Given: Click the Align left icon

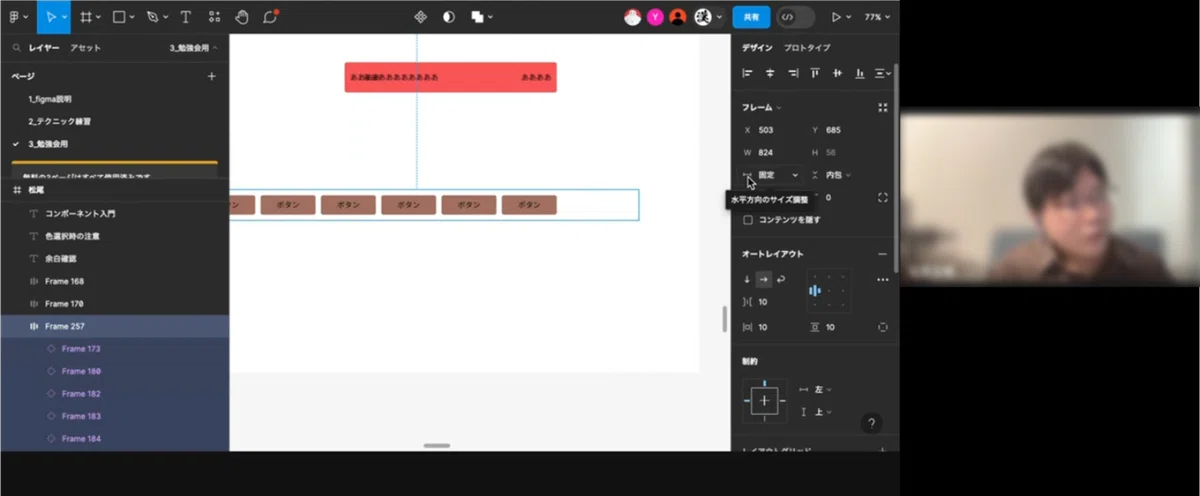Looking at the screenshot, I should coord(747,73).
